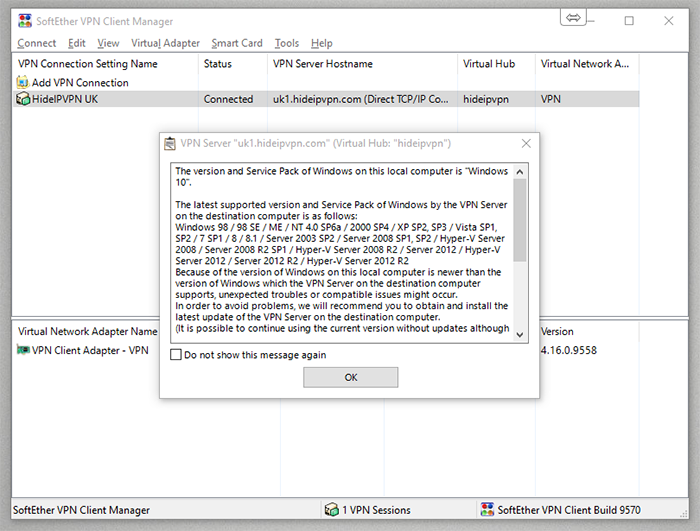The width and height of the screenshot is (700, 531).
Task: Click Virtual Network Adapter Name column header
Action: point(87,331)
